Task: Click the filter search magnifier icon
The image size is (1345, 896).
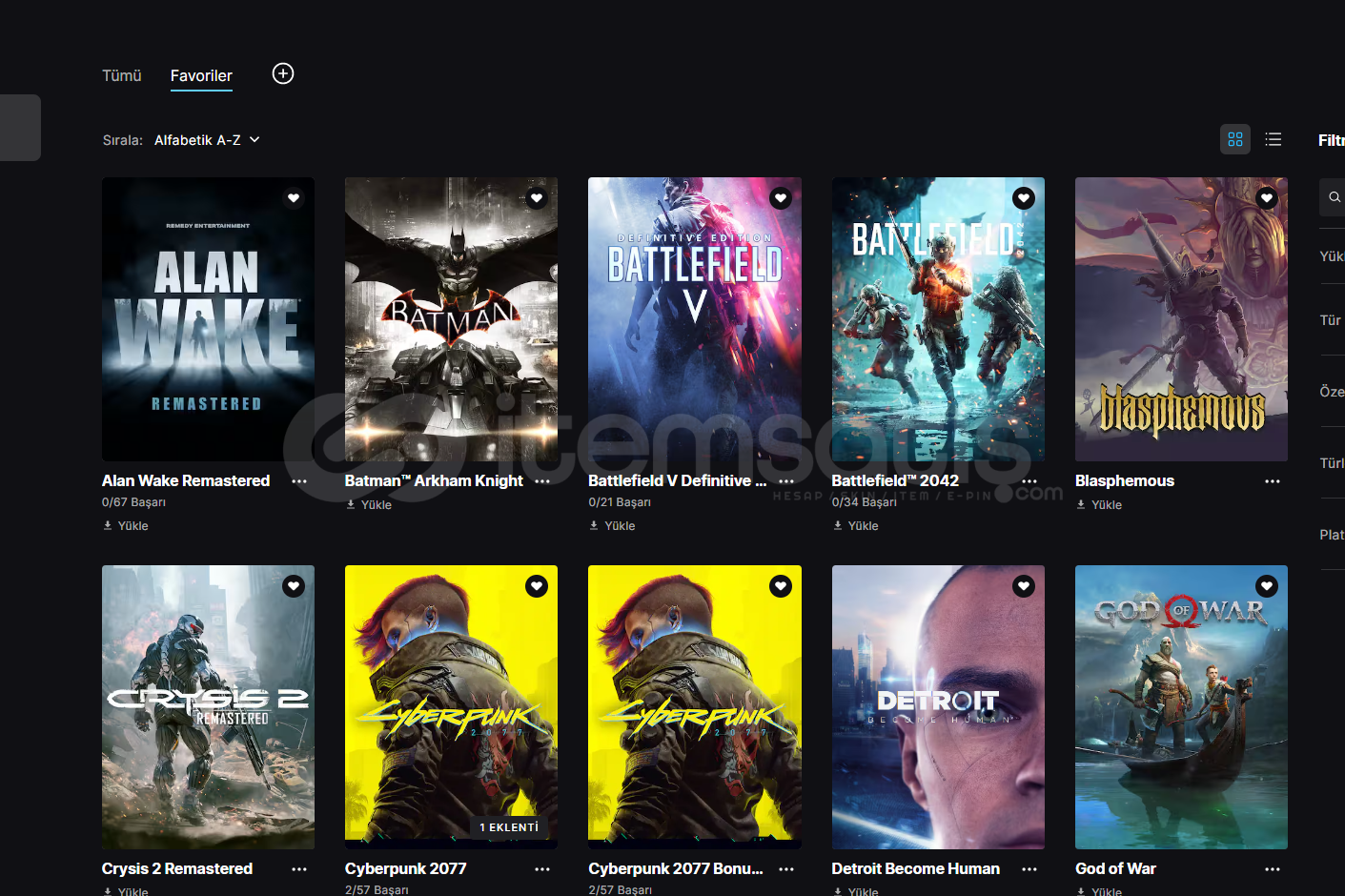Action: 1335,197
